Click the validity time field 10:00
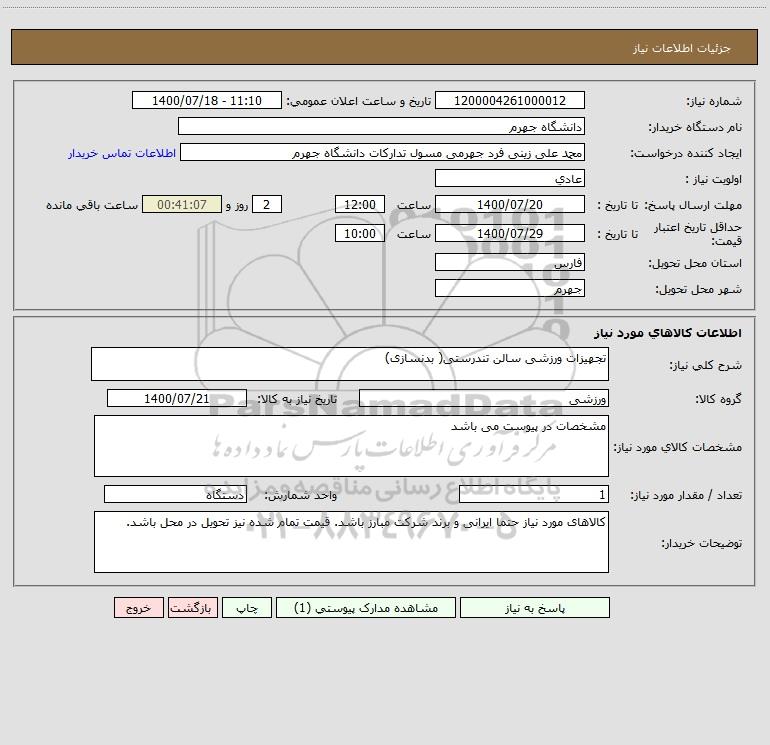Image resolution: width=770 pixels, height=745 pixels. tap(359, 233)
